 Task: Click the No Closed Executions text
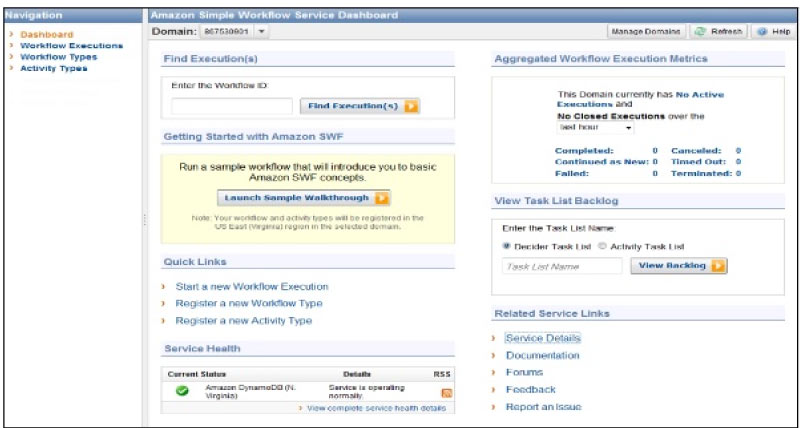[x=611, y=116]
